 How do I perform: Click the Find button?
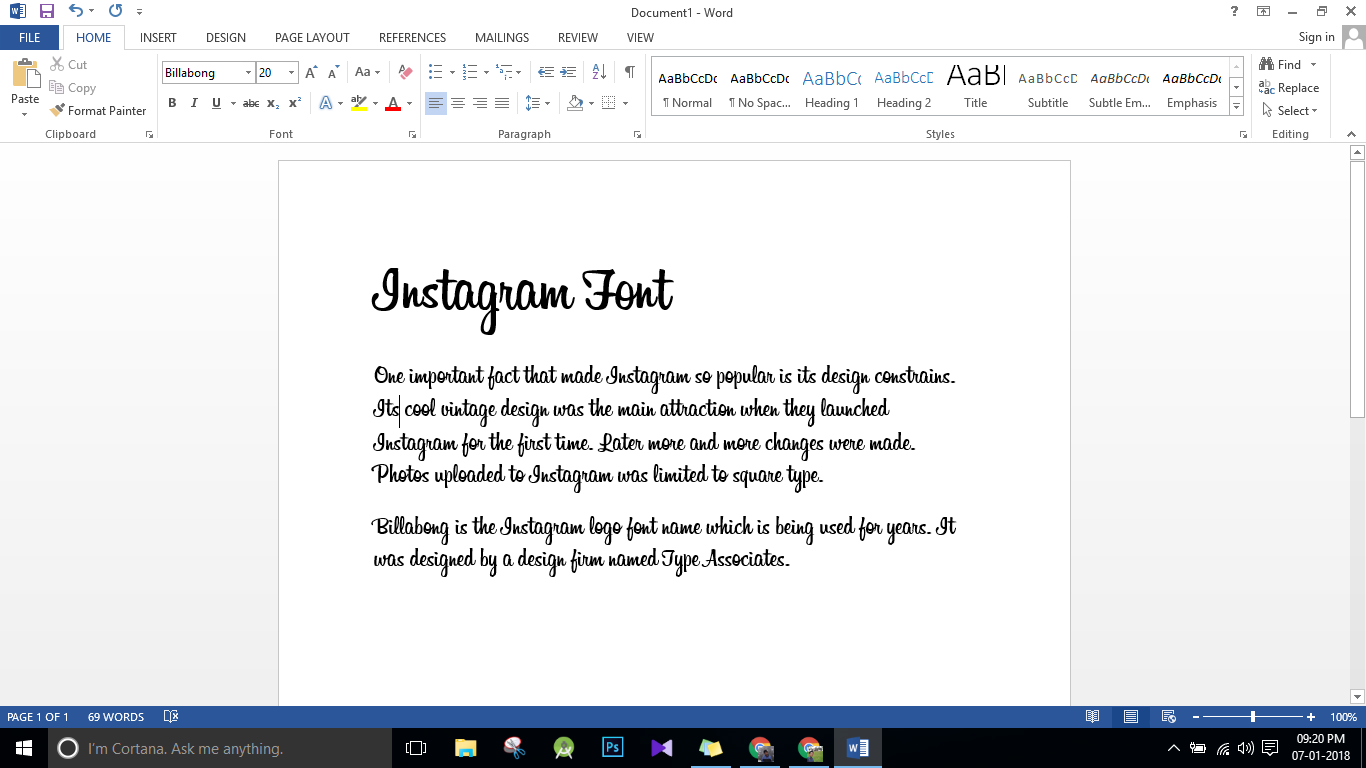point(1282,64)
